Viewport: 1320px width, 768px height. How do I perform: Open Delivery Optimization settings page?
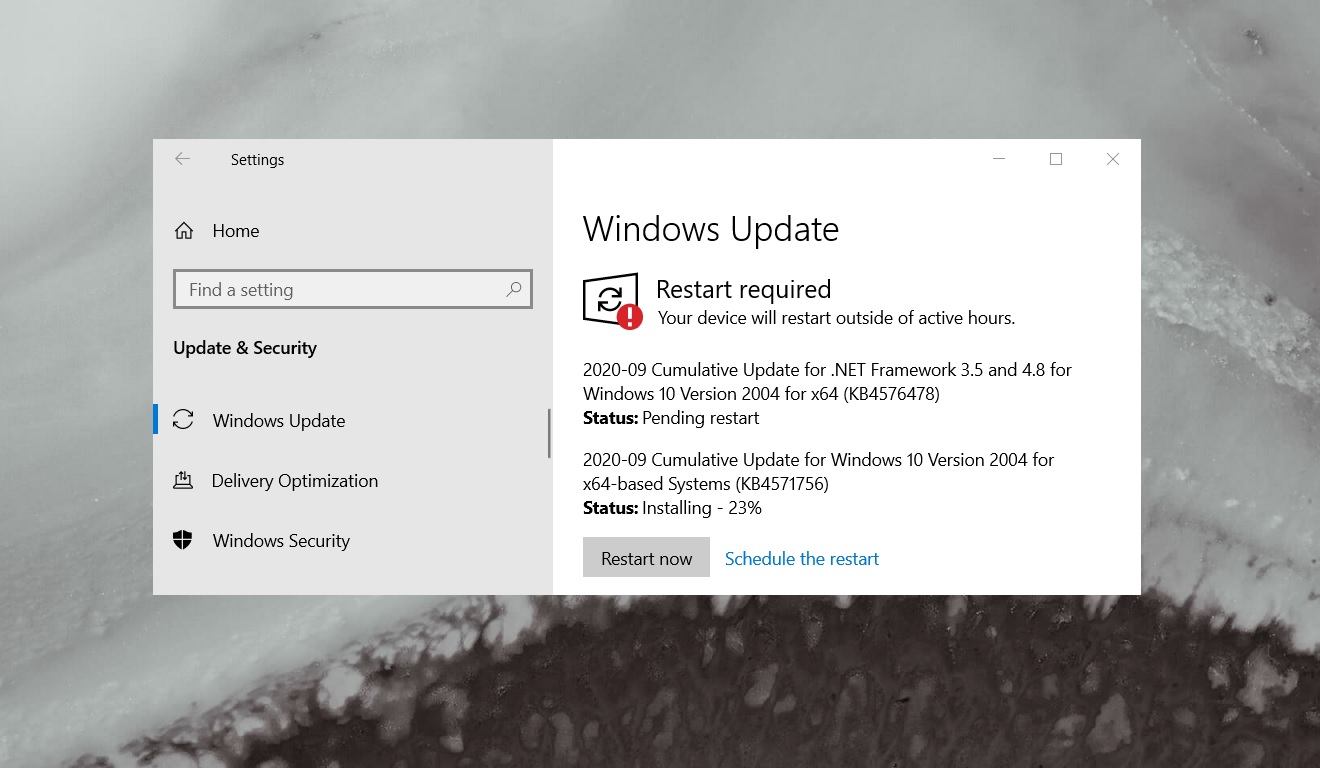tap(294, 480)
